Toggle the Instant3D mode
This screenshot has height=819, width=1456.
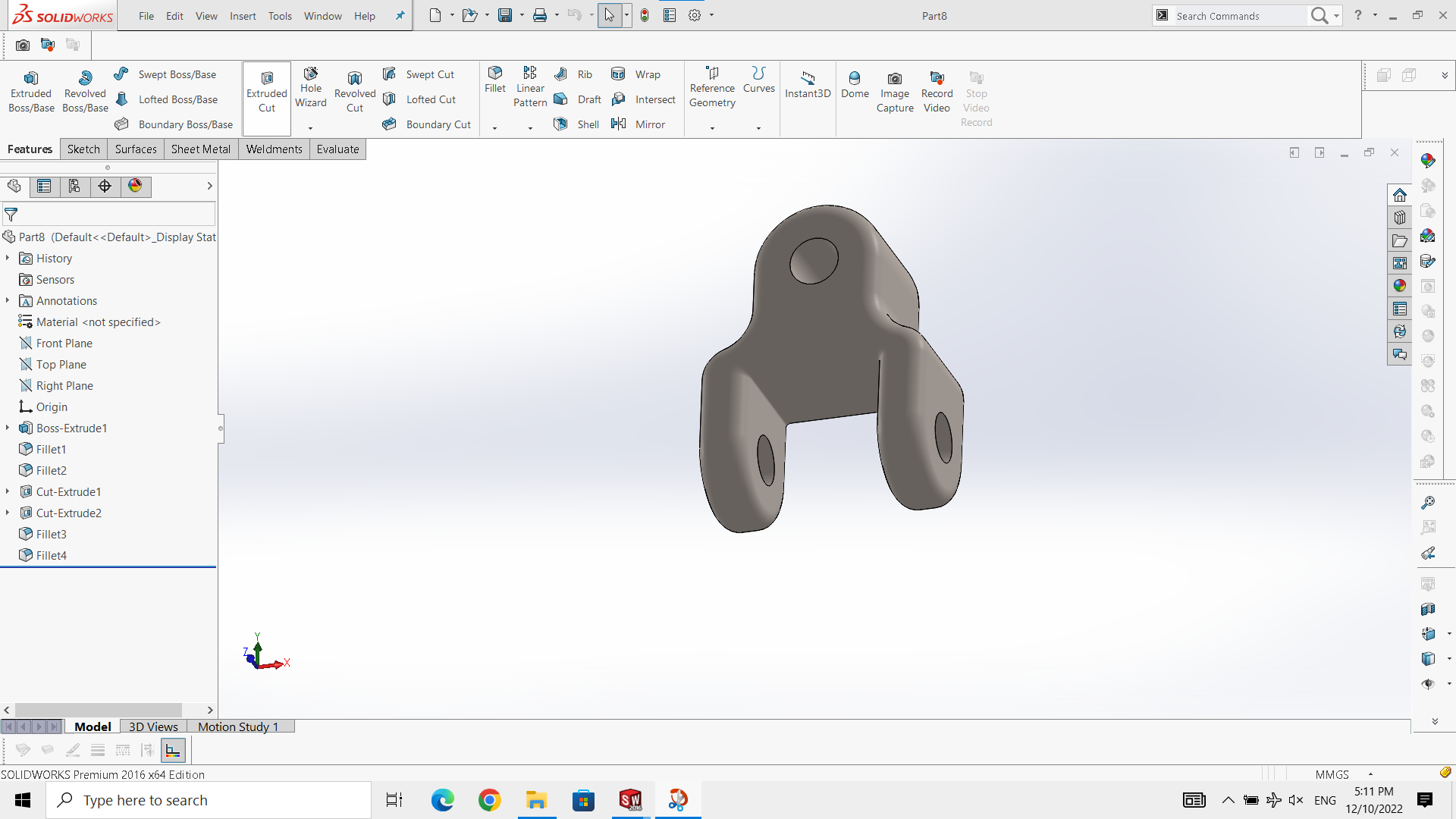pos(808,85)
